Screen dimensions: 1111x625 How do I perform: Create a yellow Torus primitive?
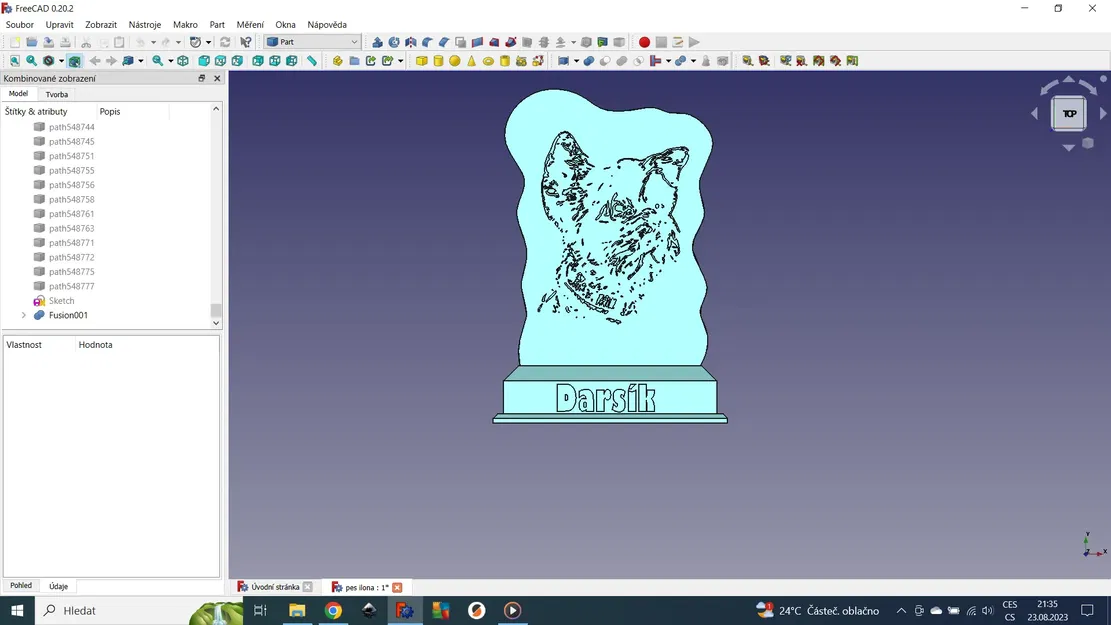pyautogui.click(x=488, y=61)
